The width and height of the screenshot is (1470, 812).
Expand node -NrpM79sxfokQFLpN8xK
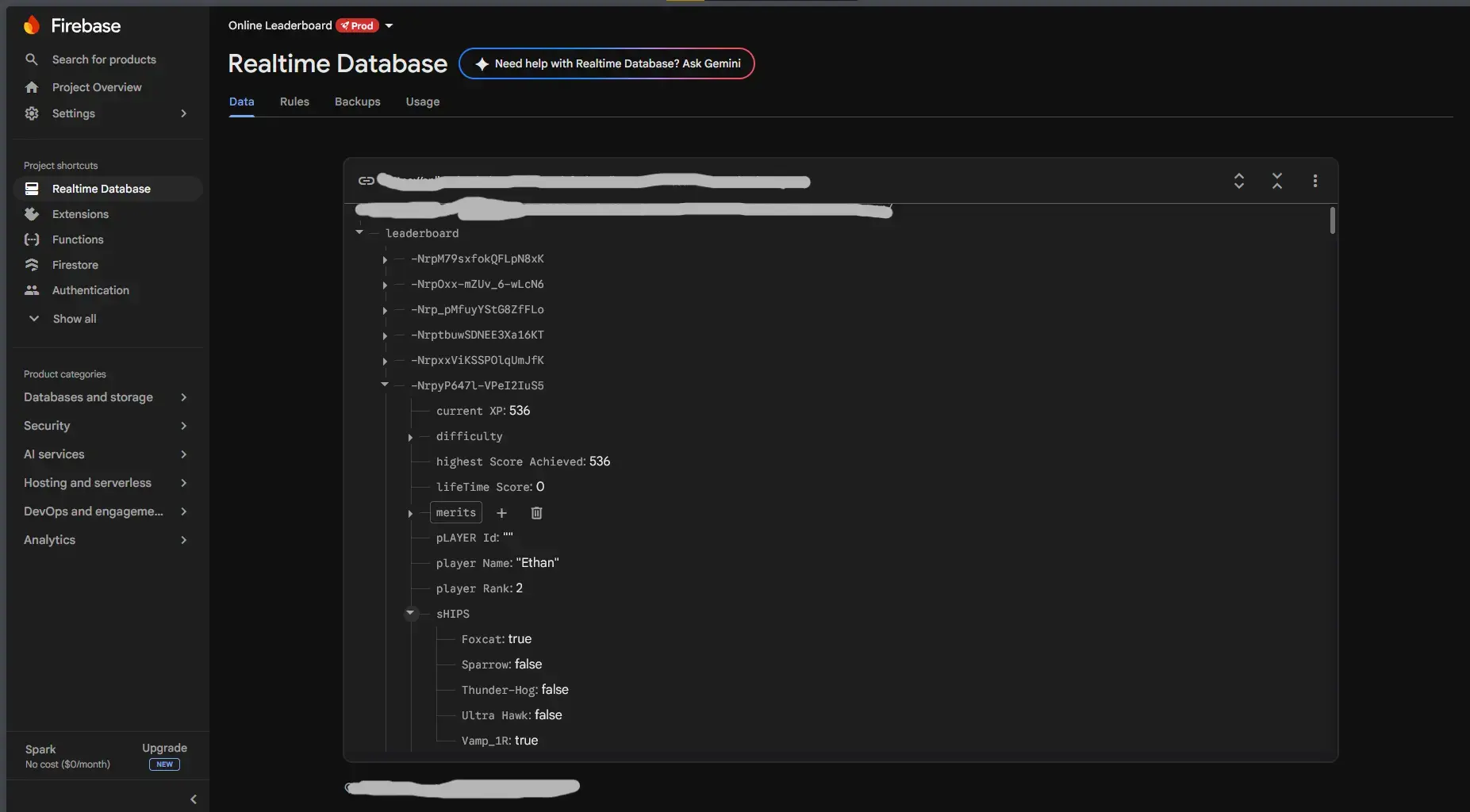tap(385, 259)
